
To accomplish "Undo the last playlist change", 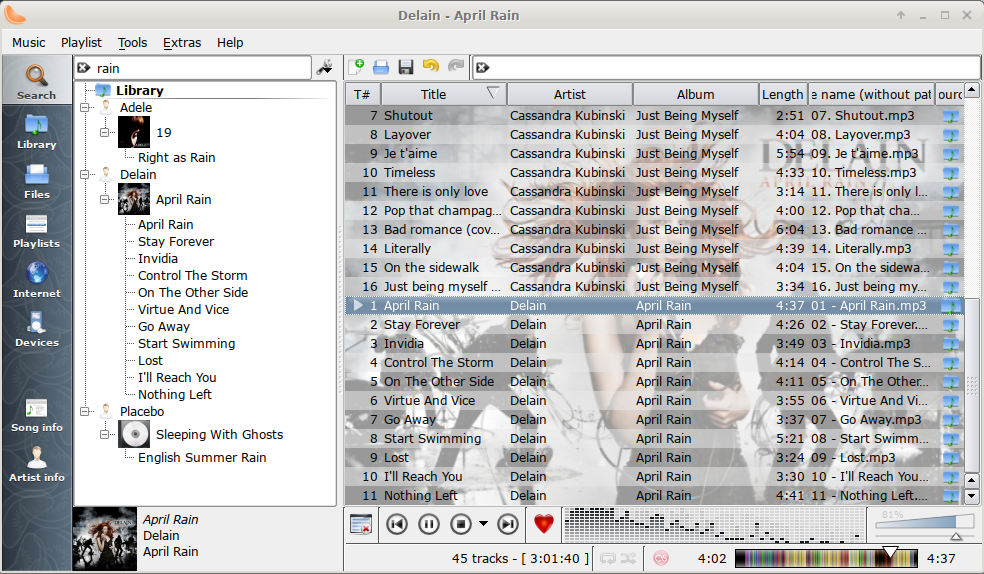I will click(x=431, y=66).
